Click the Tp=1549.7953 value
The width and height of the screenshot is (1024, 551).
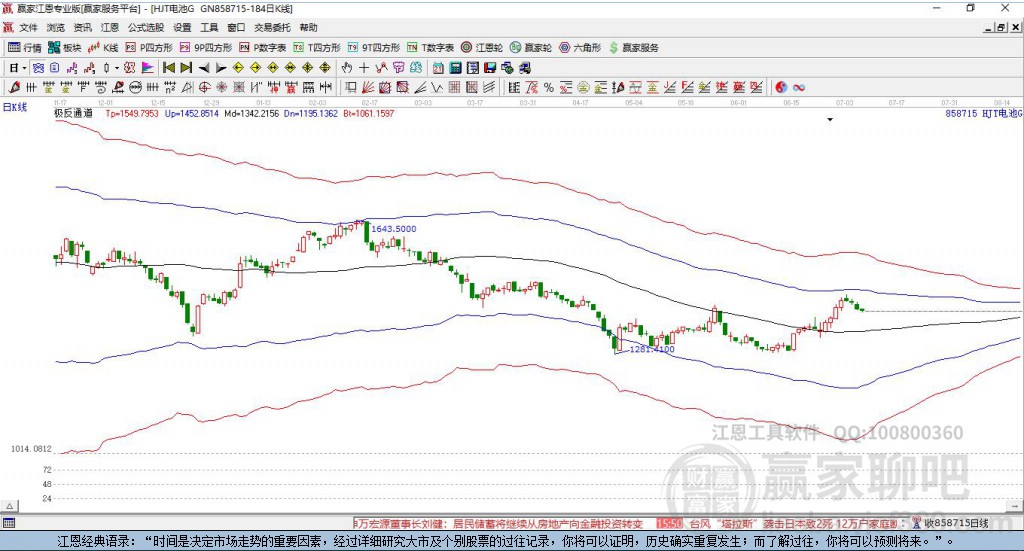(132, 114)
